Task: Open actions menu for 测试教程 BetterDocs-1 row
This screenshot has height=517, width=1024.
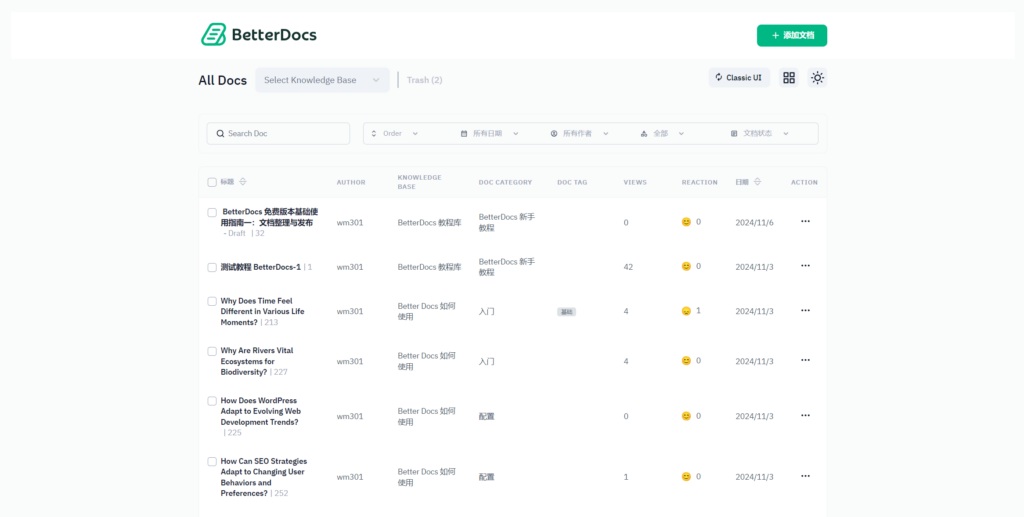Action: [805, 266]
